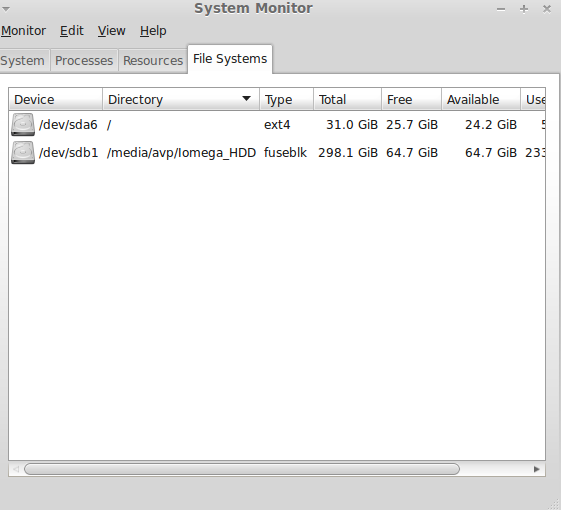Image resolution: width=561 pixels, height=510 pixels.
Task: Switch to the Resources tab
Action: 153,60
